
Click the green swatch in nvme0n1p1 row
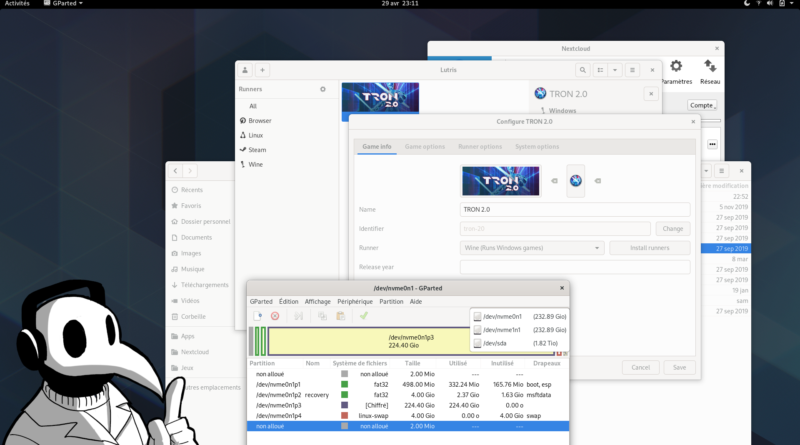(344, 384)
